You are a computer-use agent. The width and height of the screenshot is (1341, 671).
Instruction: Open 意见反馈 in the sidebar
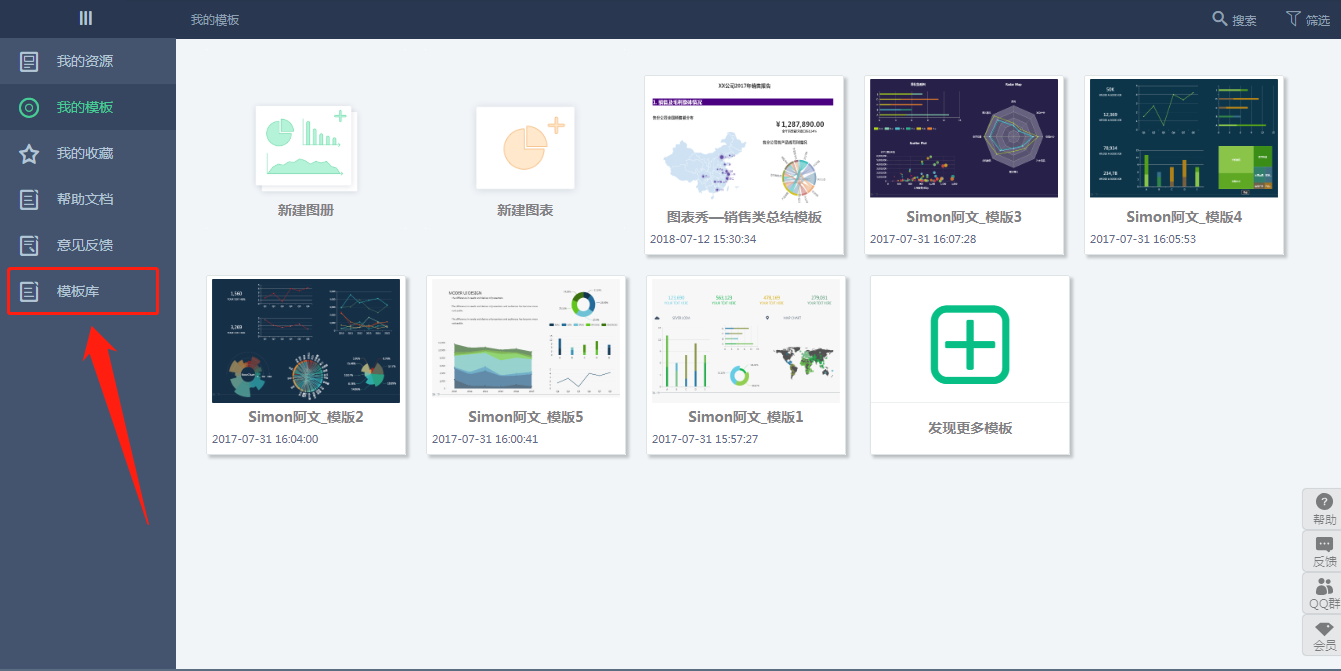click(x=85, y=246)
